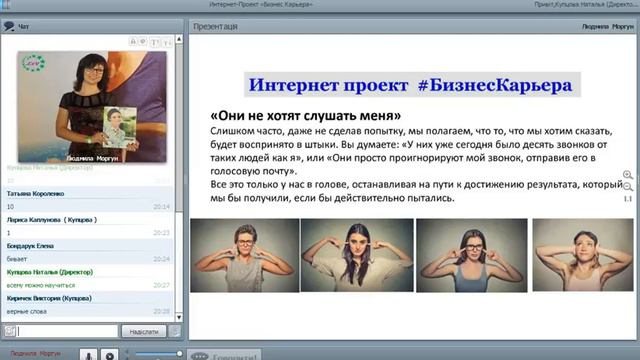The width and height of the screenshot is (640, 360).
Task: Click the chat scrollbar thumb
Action: click(179, 127)
